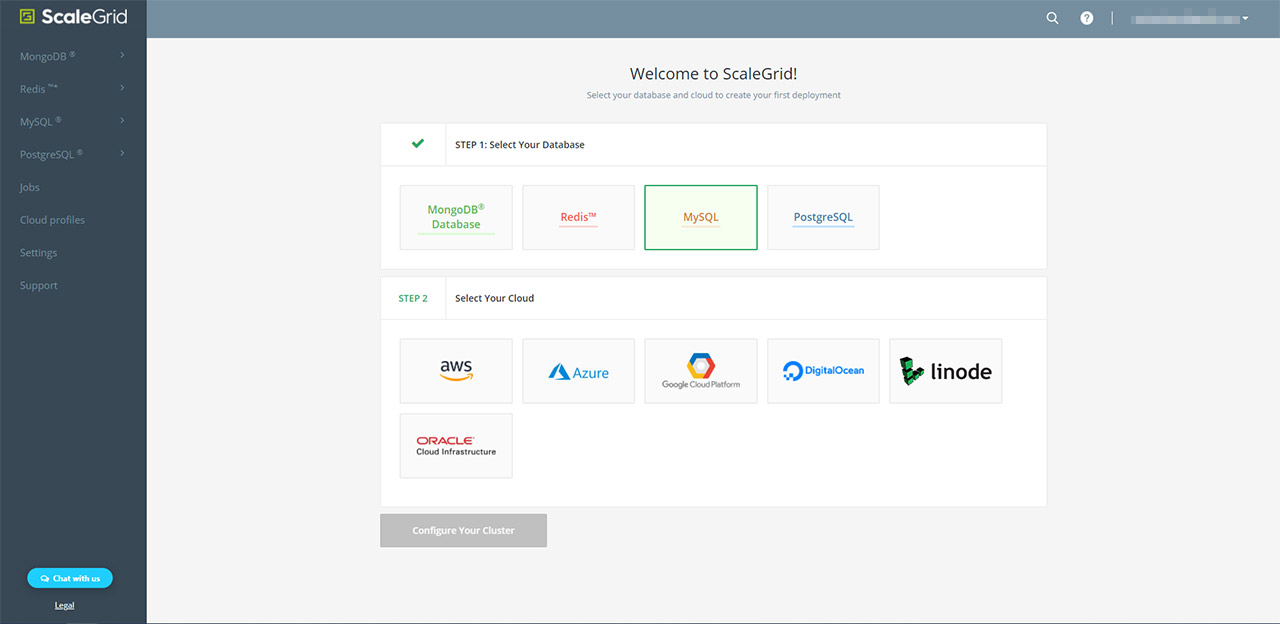
Task: Click the STEP 1: Select Your Database heading
Action: (520, 145)
